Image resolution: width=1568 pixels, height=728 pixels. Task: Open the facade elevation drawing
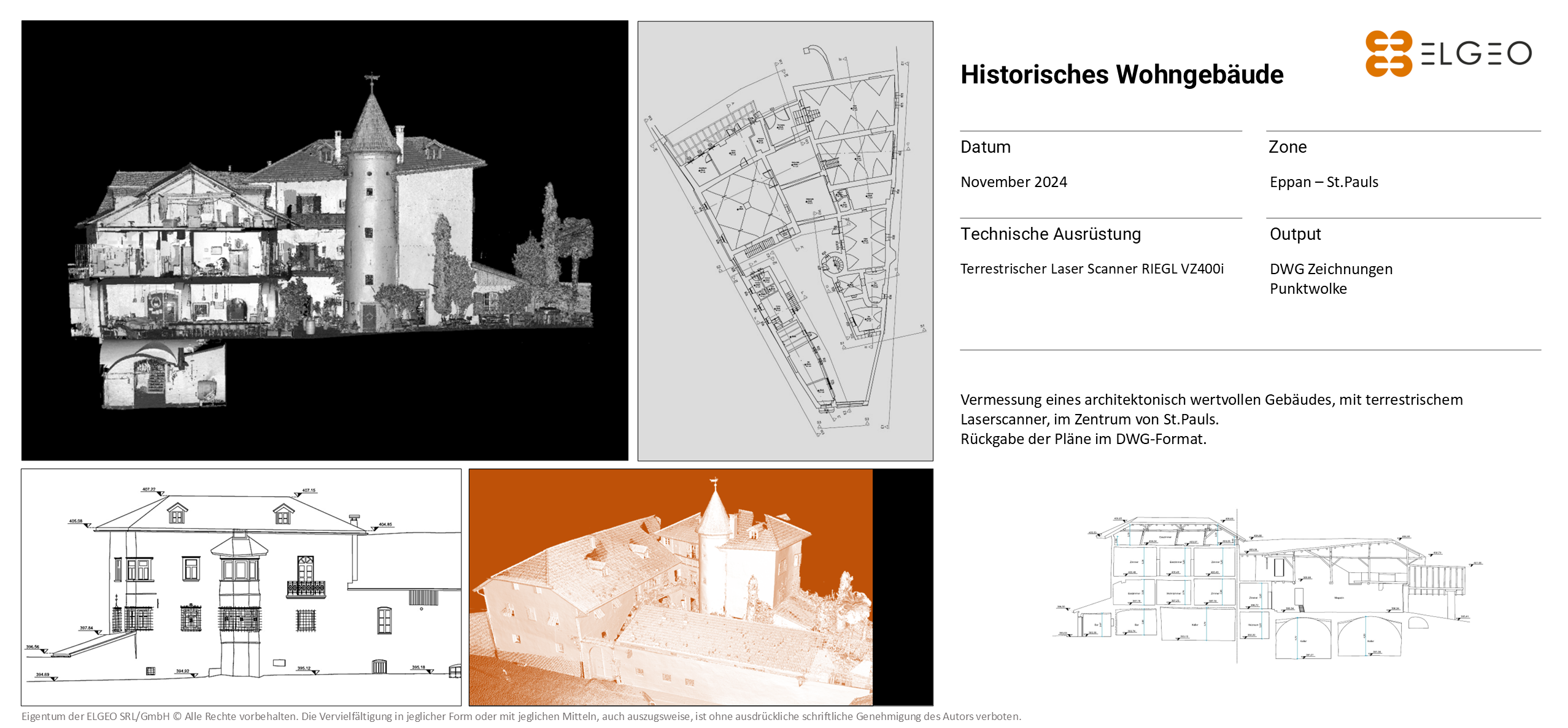click(x=241, y=587)
